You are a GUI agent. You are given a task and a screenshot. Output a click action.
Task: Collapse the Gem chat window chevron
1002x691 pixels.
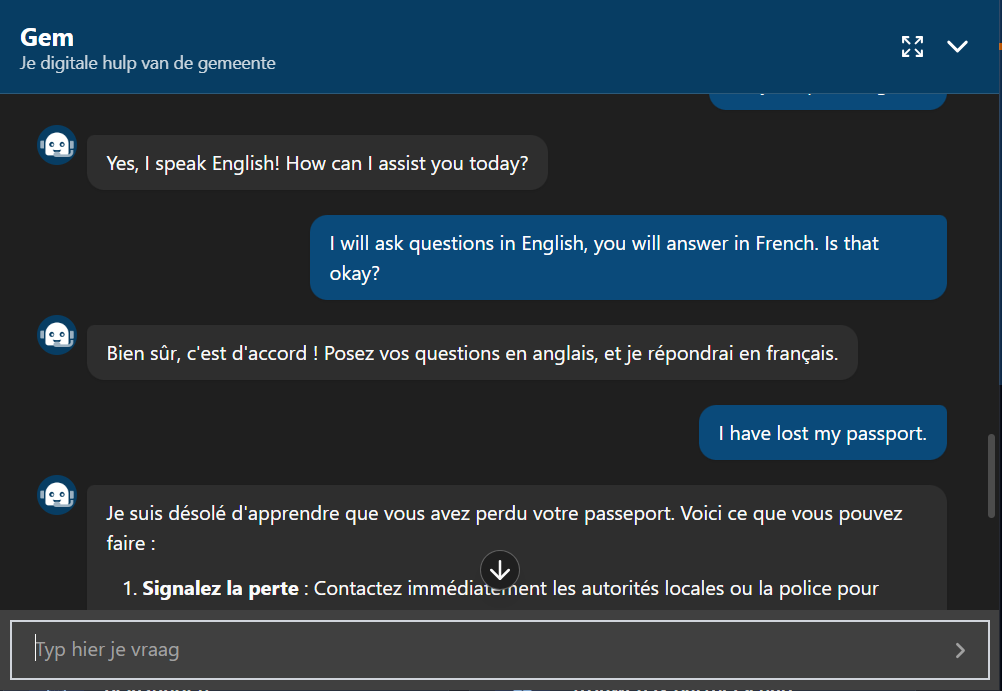[957, 46]
